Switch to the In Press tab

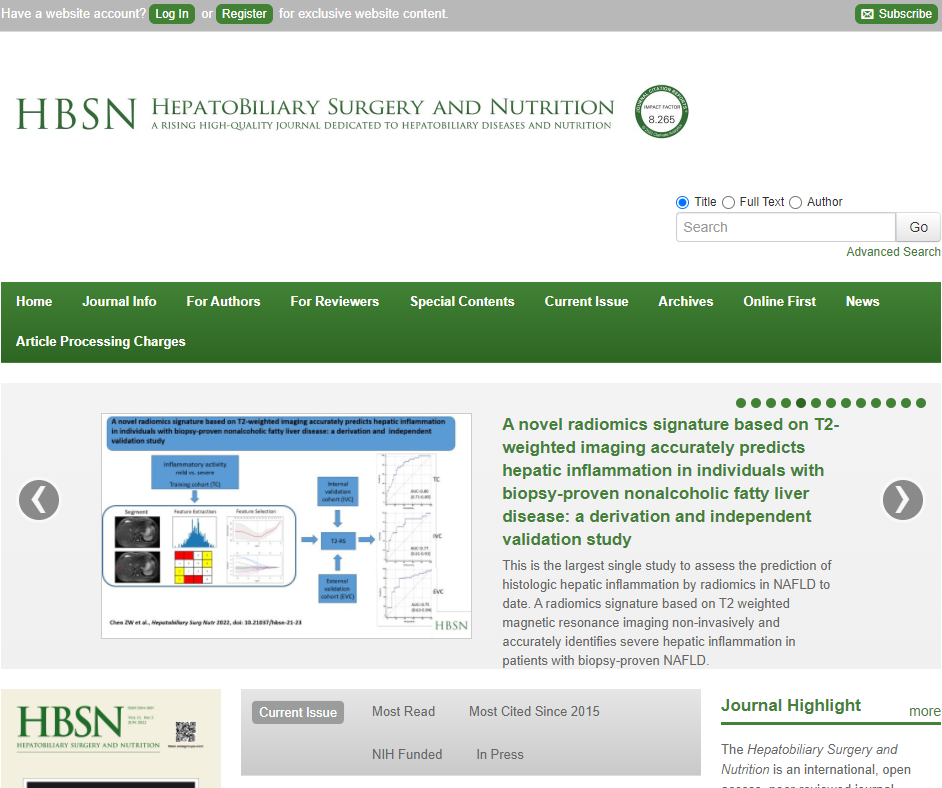500,754
